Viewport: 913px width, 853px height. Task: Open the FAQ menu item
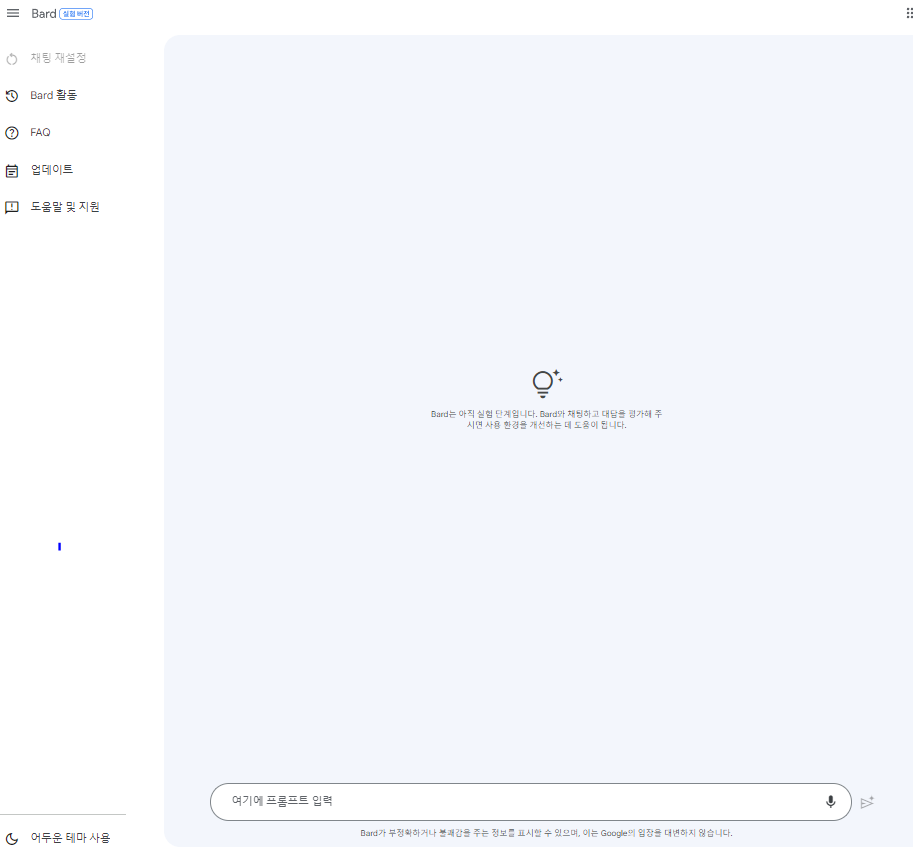40,132
